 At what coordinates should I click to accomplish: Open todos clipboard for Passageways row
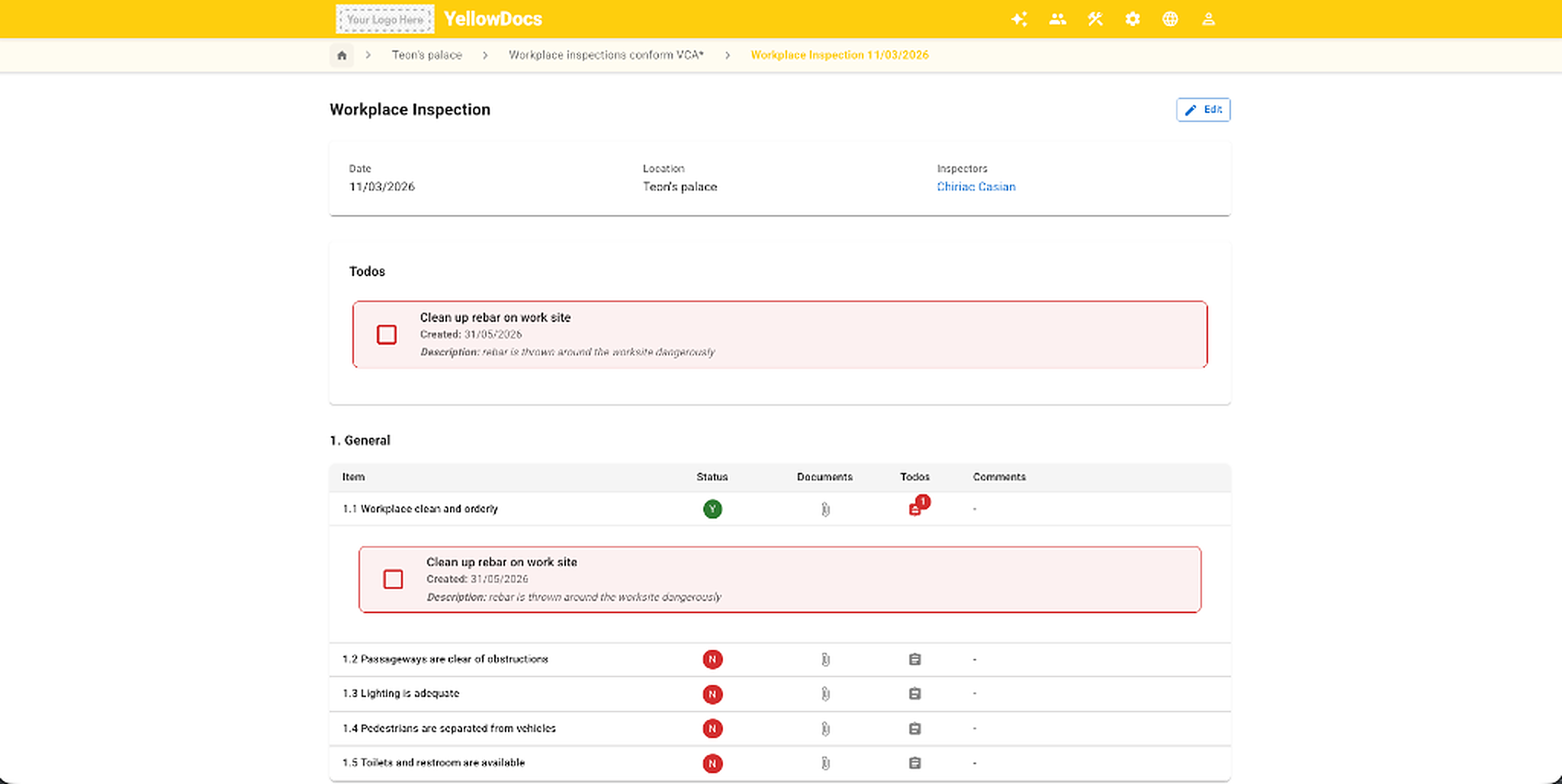coord(915,660)
